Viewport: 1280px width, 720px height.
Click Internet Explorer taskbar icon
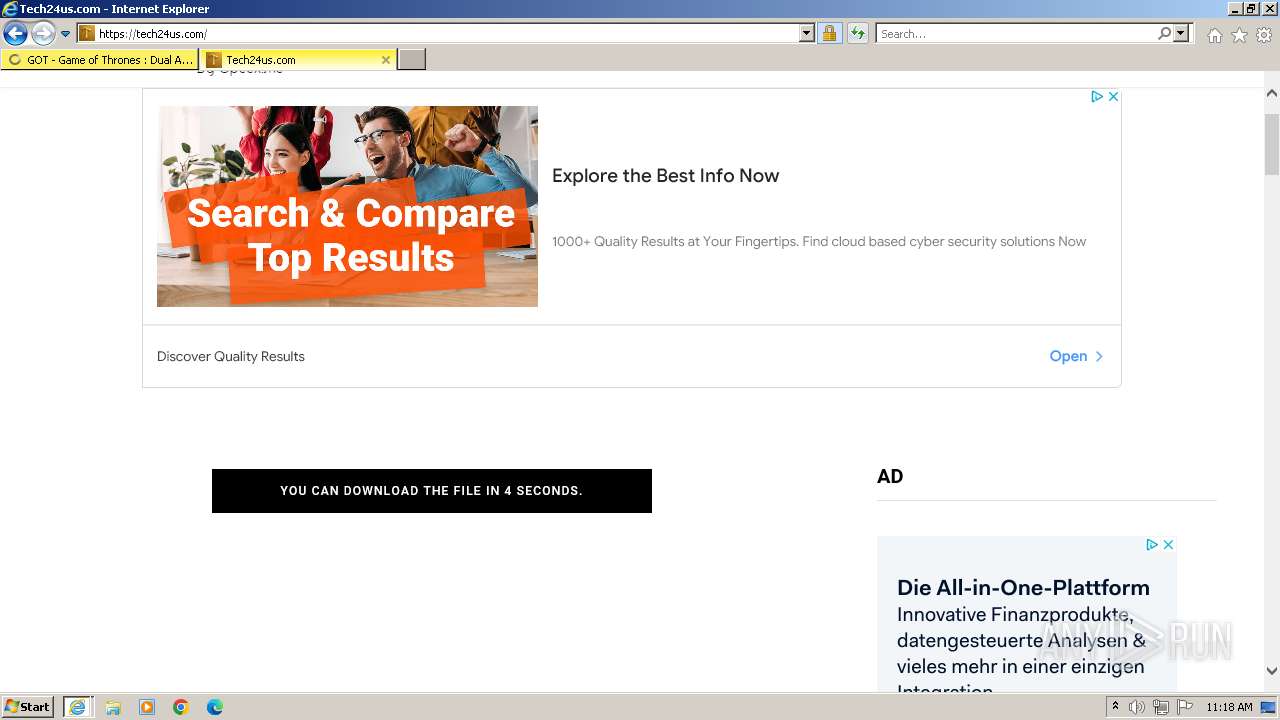point(78,707)
